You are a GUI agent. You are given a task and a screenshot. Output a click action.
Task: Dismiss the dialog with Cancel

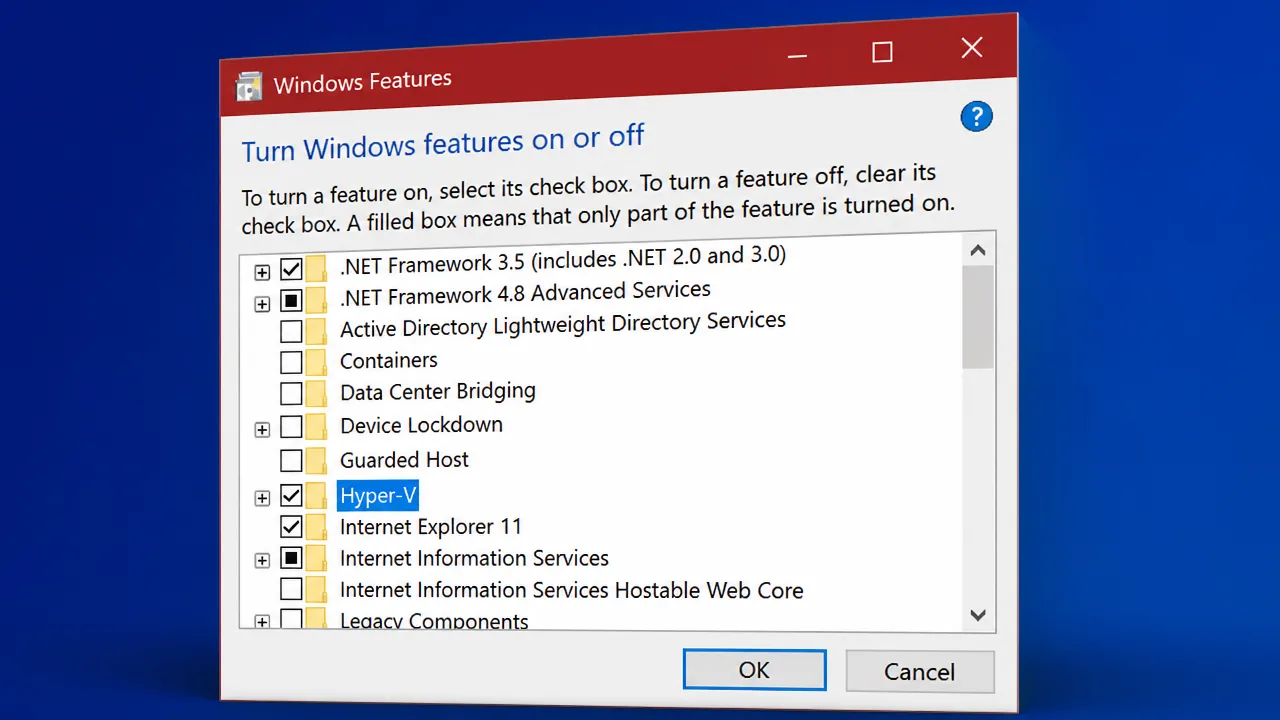coord(920,671)
